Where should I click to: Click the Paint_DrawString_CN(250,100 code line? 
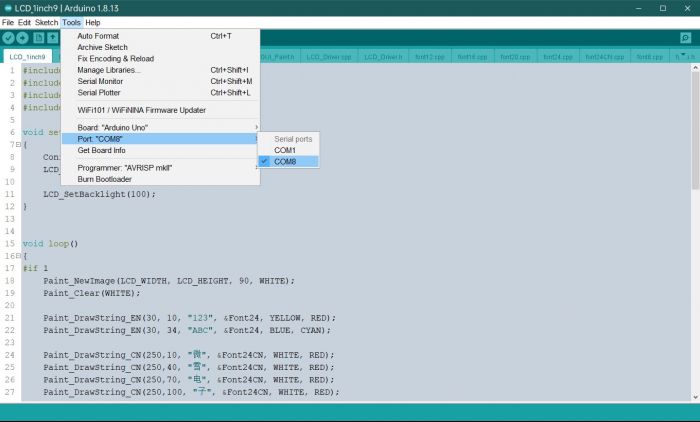click(191, 392)
